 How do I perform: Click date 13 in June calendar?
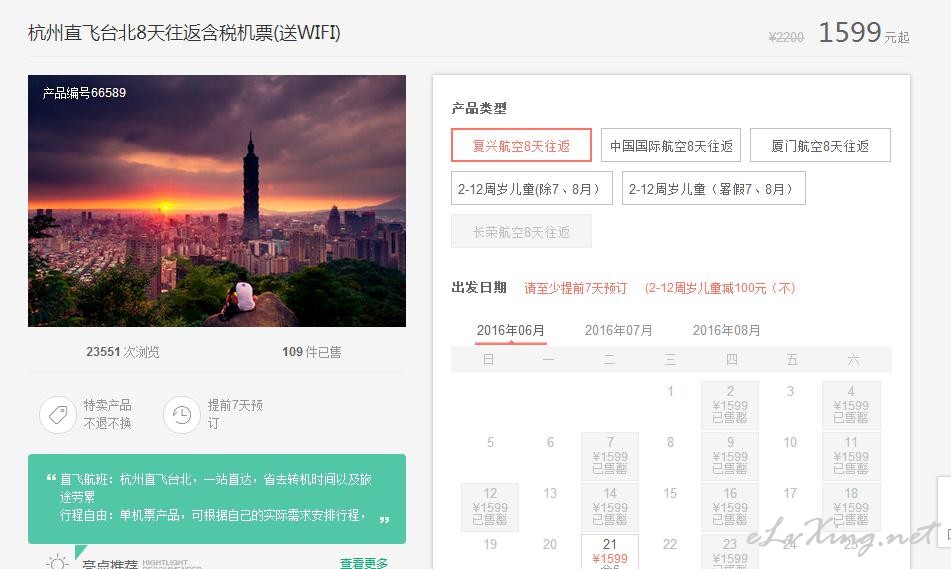[x=550, y=493]
